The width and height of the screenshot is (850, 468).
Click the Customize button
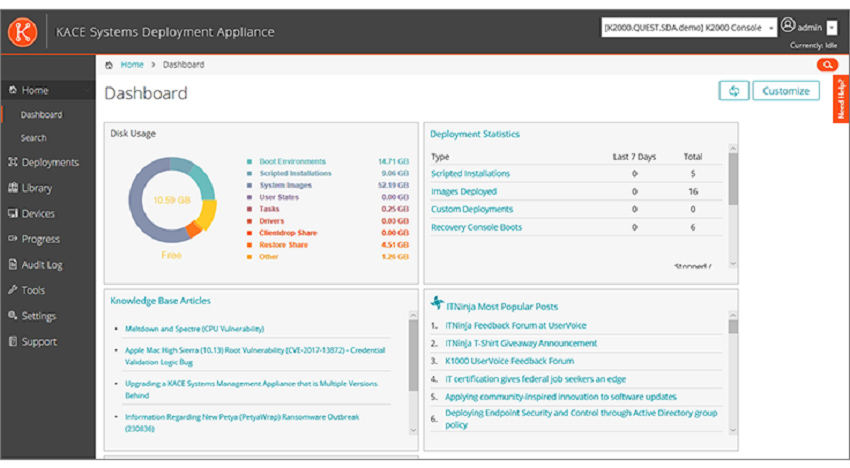[x=786, y=91]
